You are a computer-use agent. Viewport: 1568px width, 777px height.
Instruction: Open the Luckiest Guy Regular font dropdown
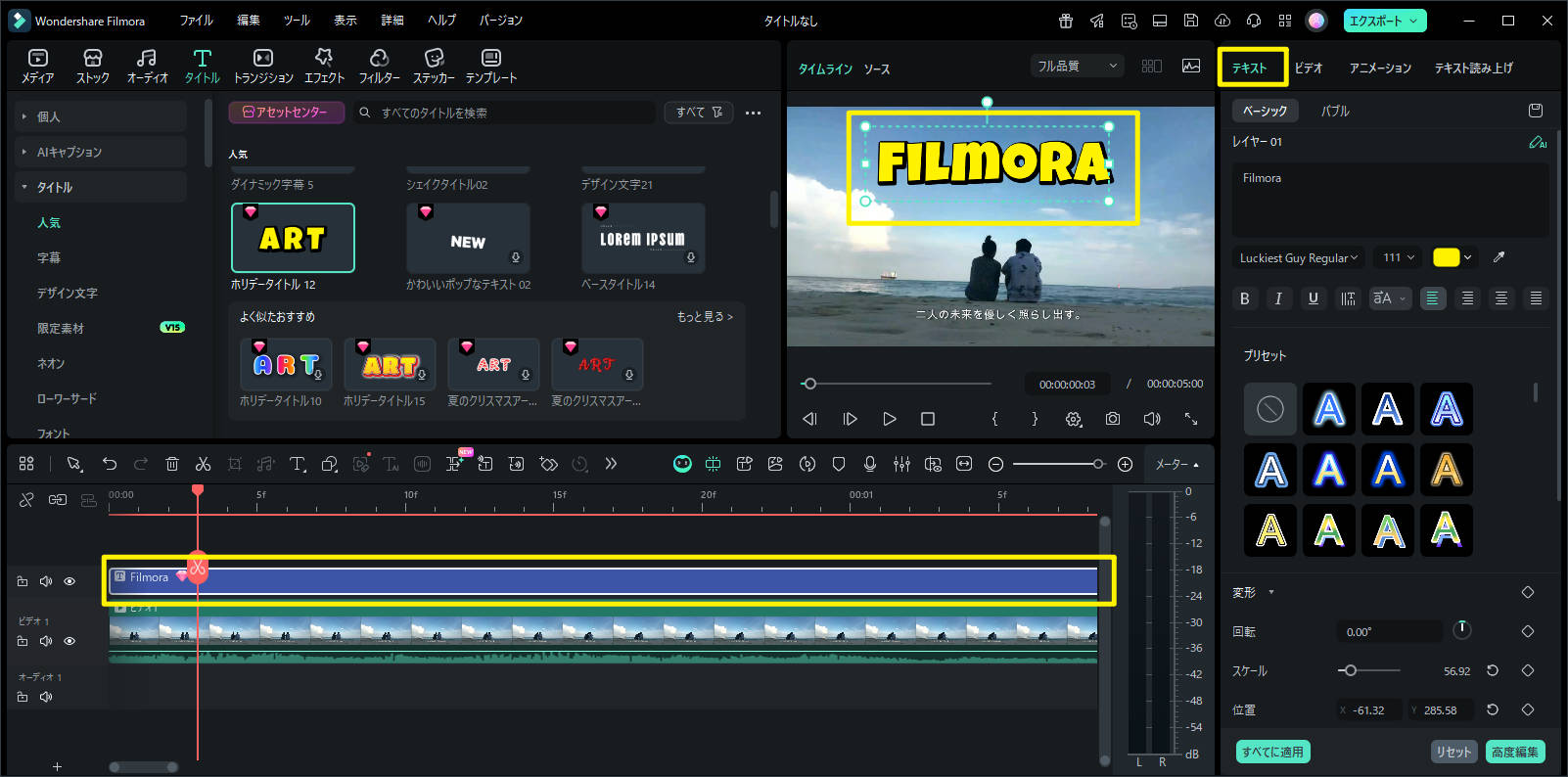point(1298,258)
